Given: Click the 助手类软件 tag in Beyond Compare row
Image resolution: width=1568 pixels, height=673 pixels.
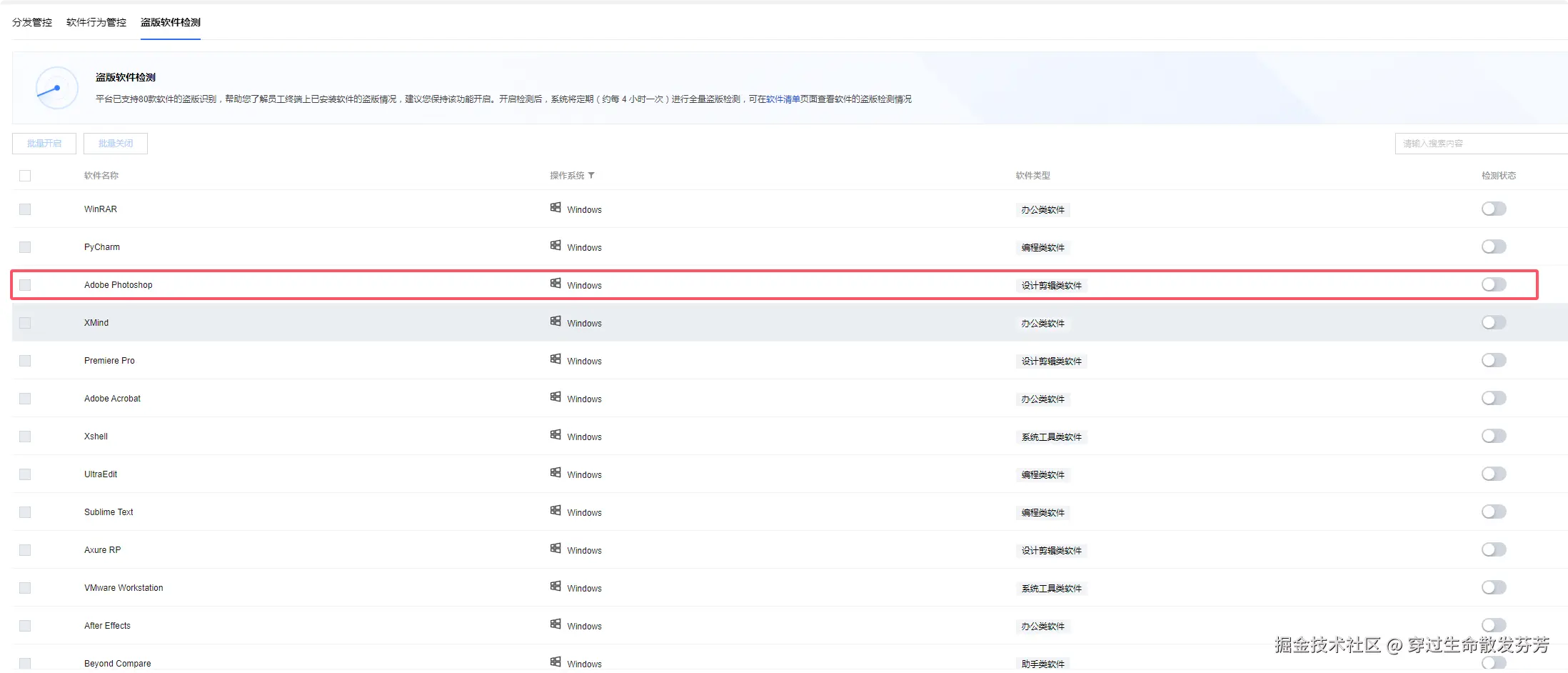Looking at the screenshot, I should (x=1043, y=664).
